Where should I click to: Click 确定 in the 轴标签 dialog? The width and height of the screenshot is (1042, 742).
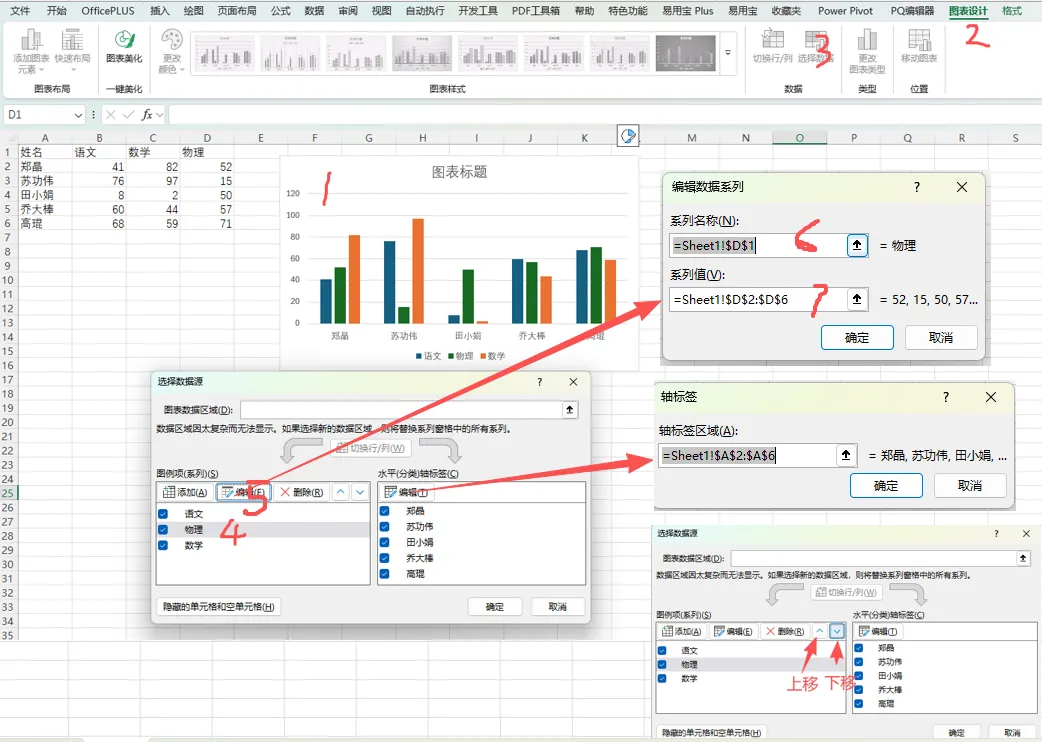click(886, 486)
